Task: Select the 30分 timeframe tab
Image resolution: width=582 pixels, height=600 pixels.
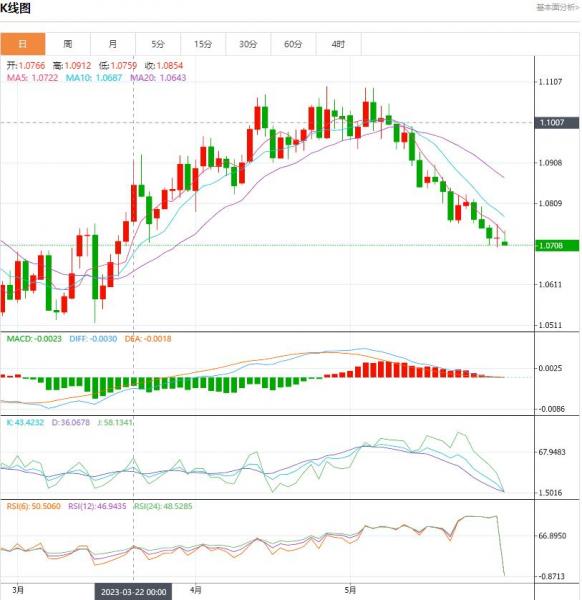Action: click(248, 44)
